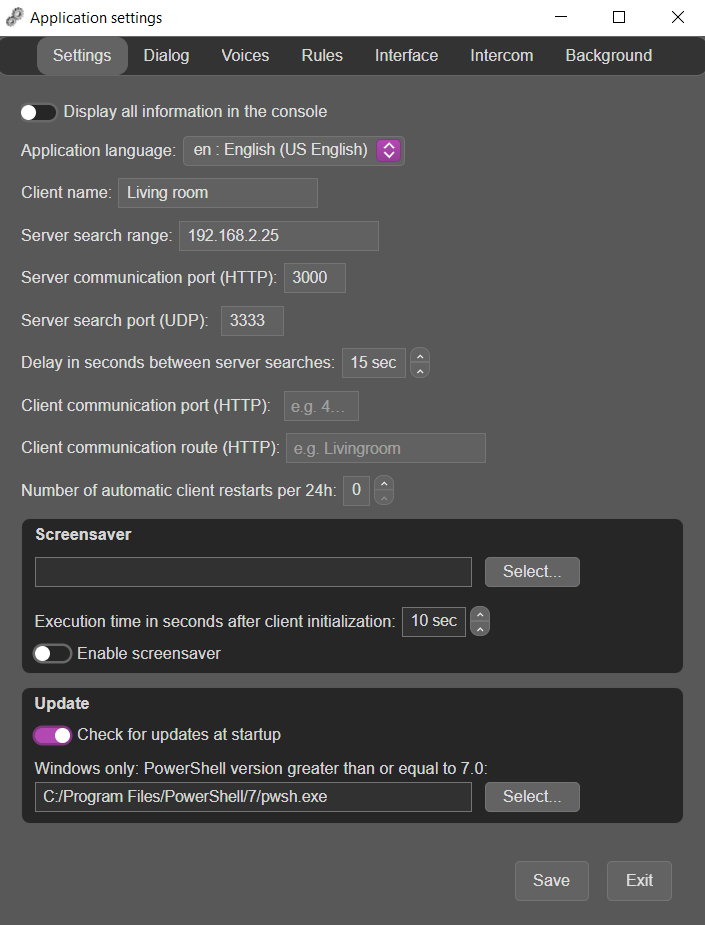
Task: Increase delay between server searches stepper
Action: (420, 355)
